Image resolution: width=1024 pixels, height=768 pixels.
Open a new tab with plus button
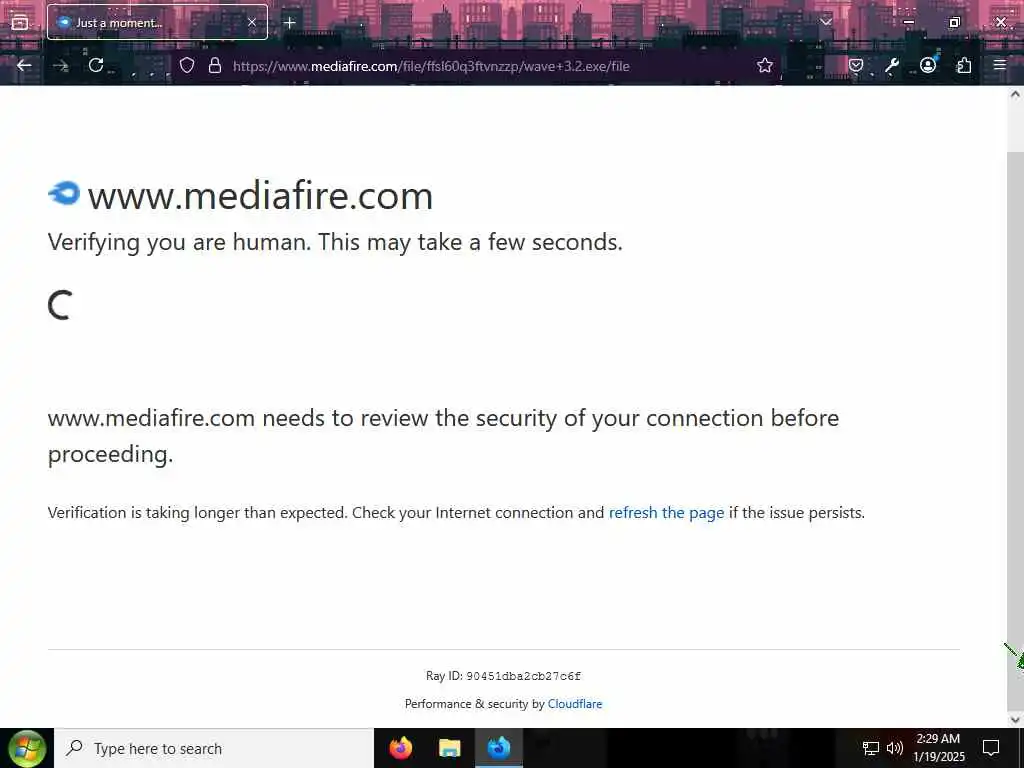289,22
